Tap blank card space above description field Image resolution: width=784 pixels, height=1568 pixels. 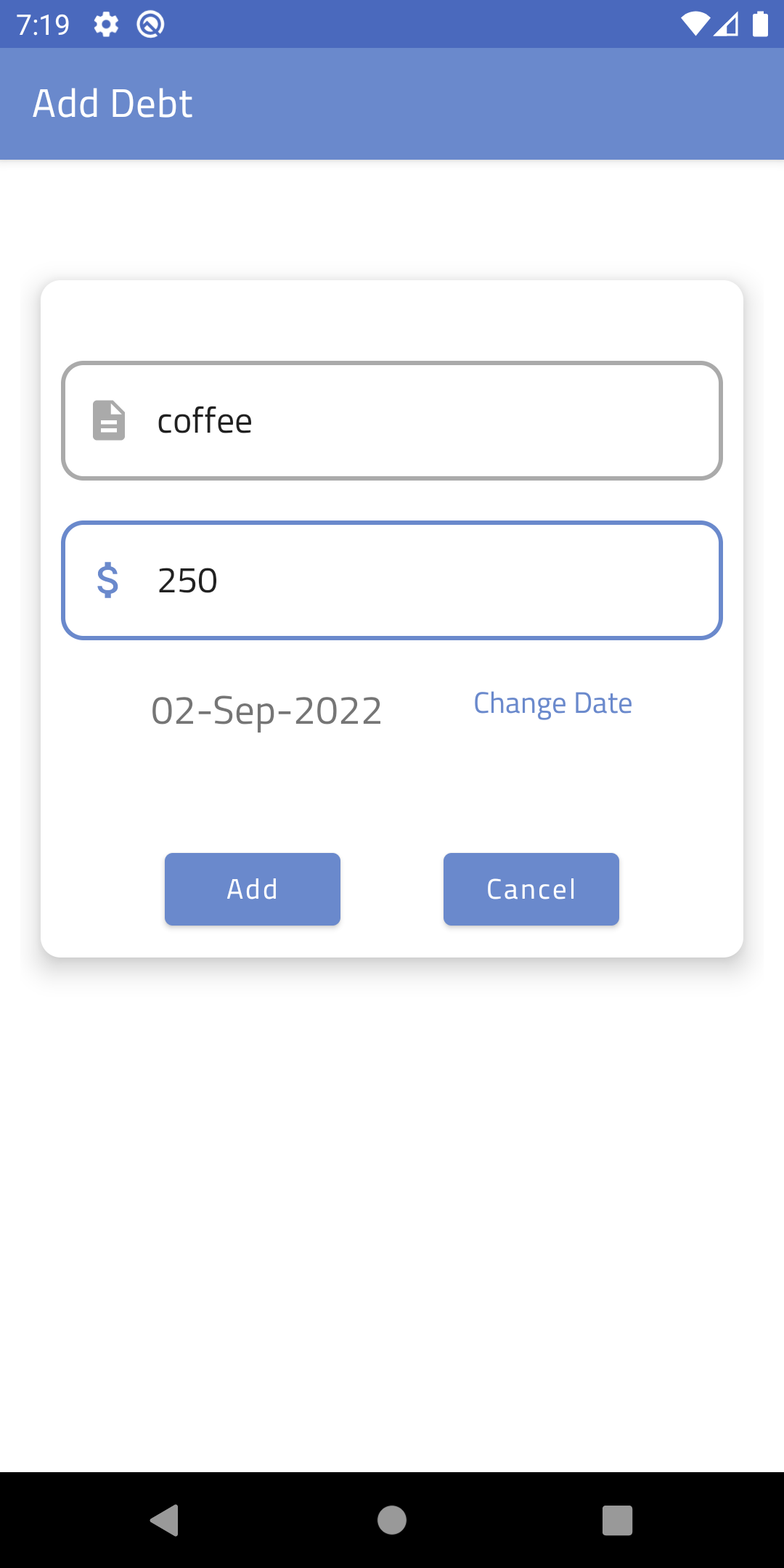(392, 319)
